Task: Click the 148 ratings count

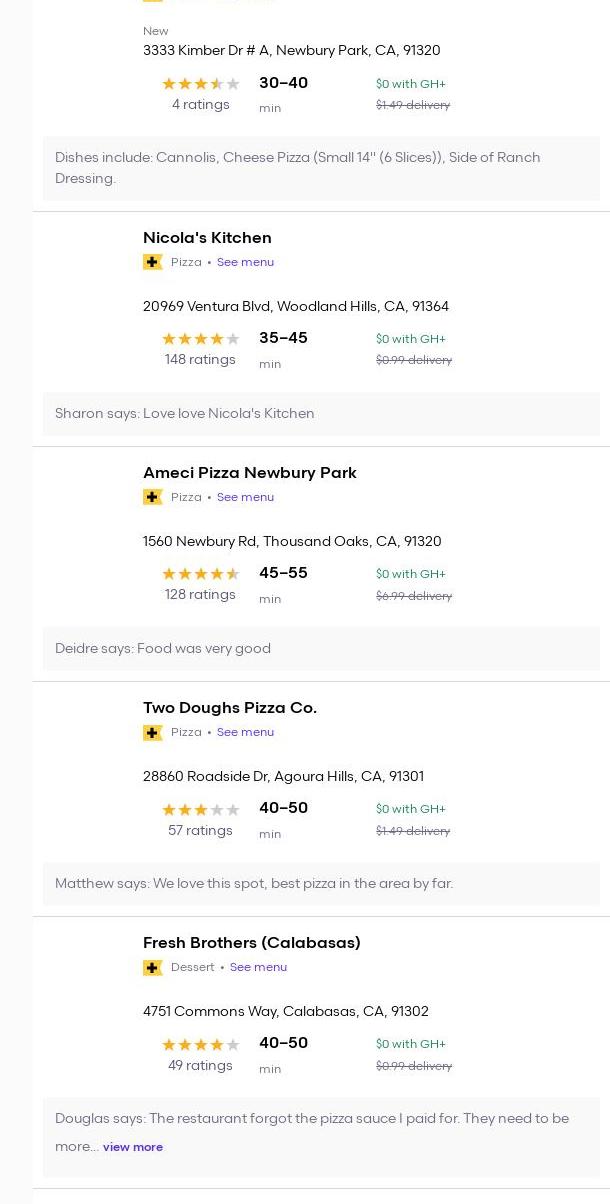Action: (x=200, y=360)
